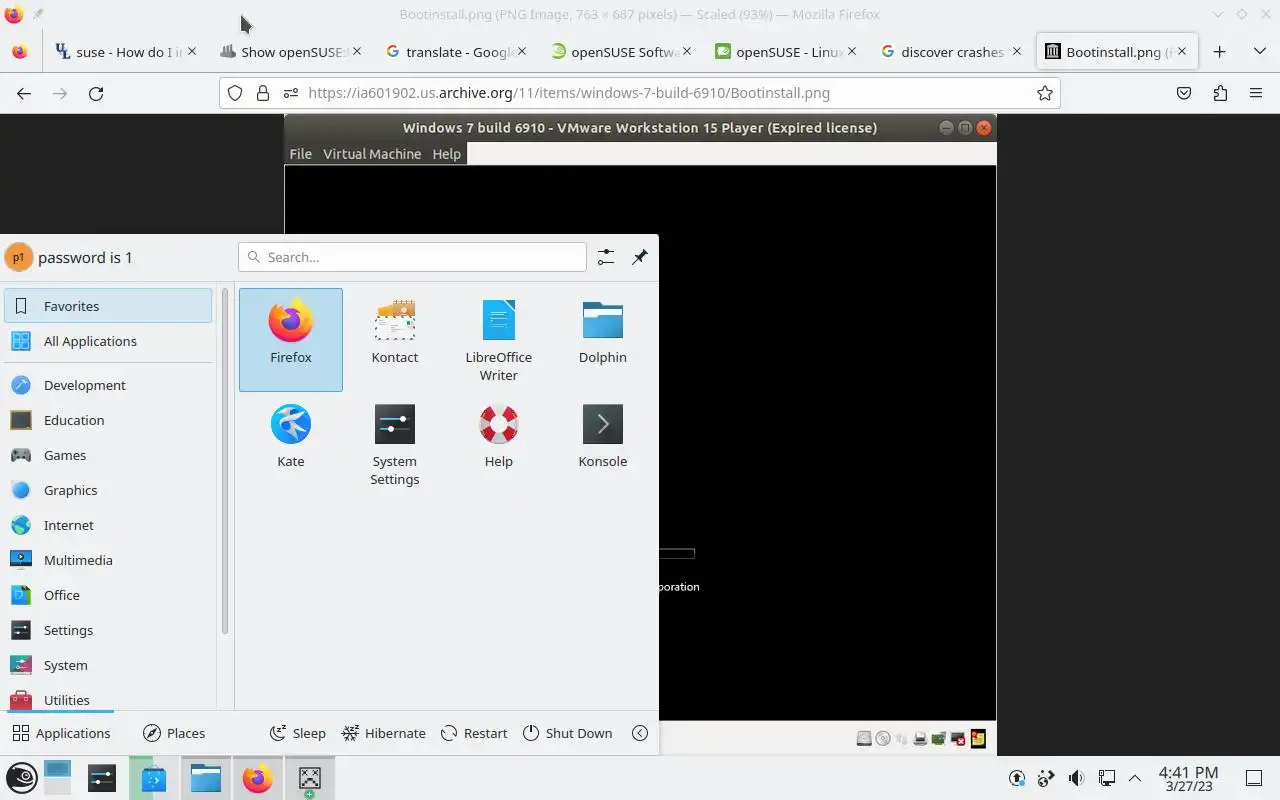The width and height of the screenshot is (1280, 800).
Task: Open the Education category
Action: pos(108,420)
